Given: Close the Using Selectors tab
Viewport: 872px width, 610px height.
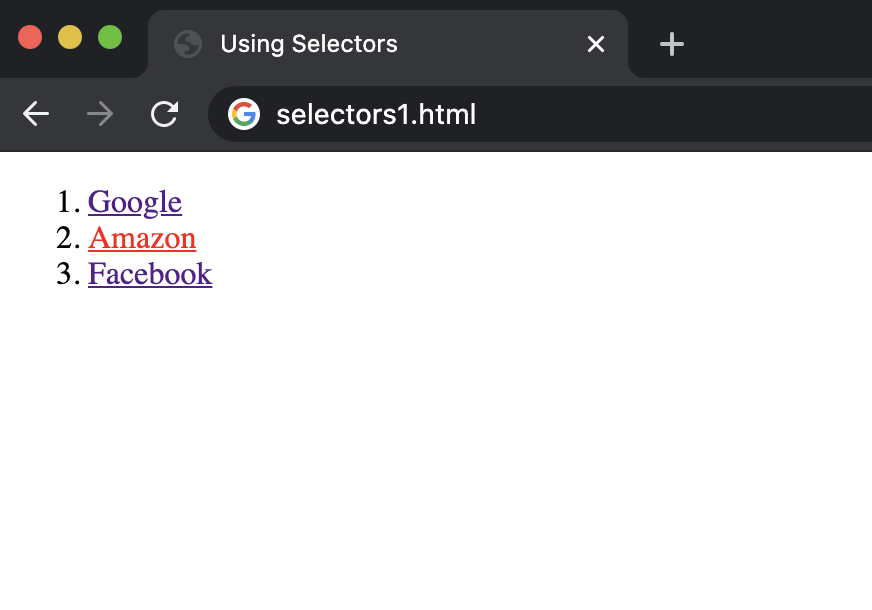Looking at the screenshot, I should coord(596,44).
